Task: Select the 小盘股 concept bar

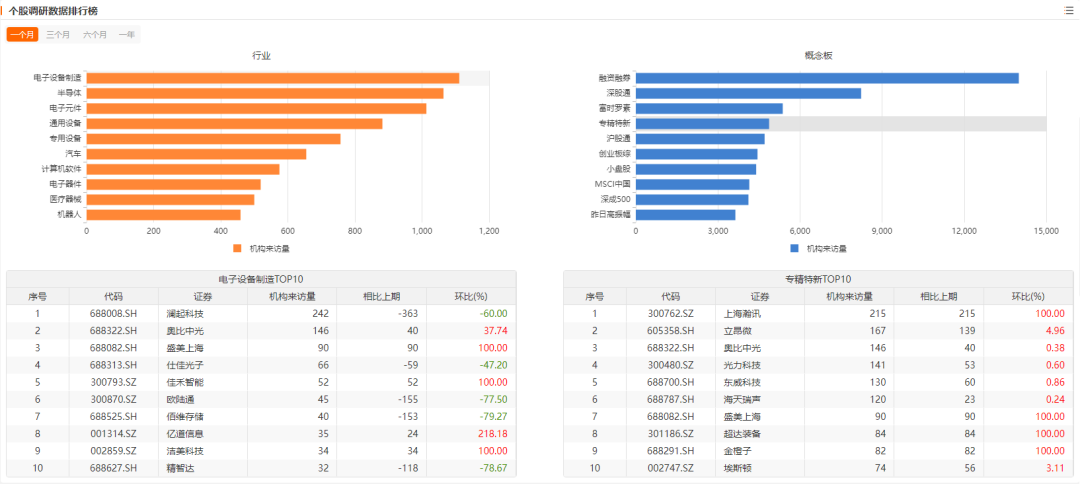Action: pos(696,169)
